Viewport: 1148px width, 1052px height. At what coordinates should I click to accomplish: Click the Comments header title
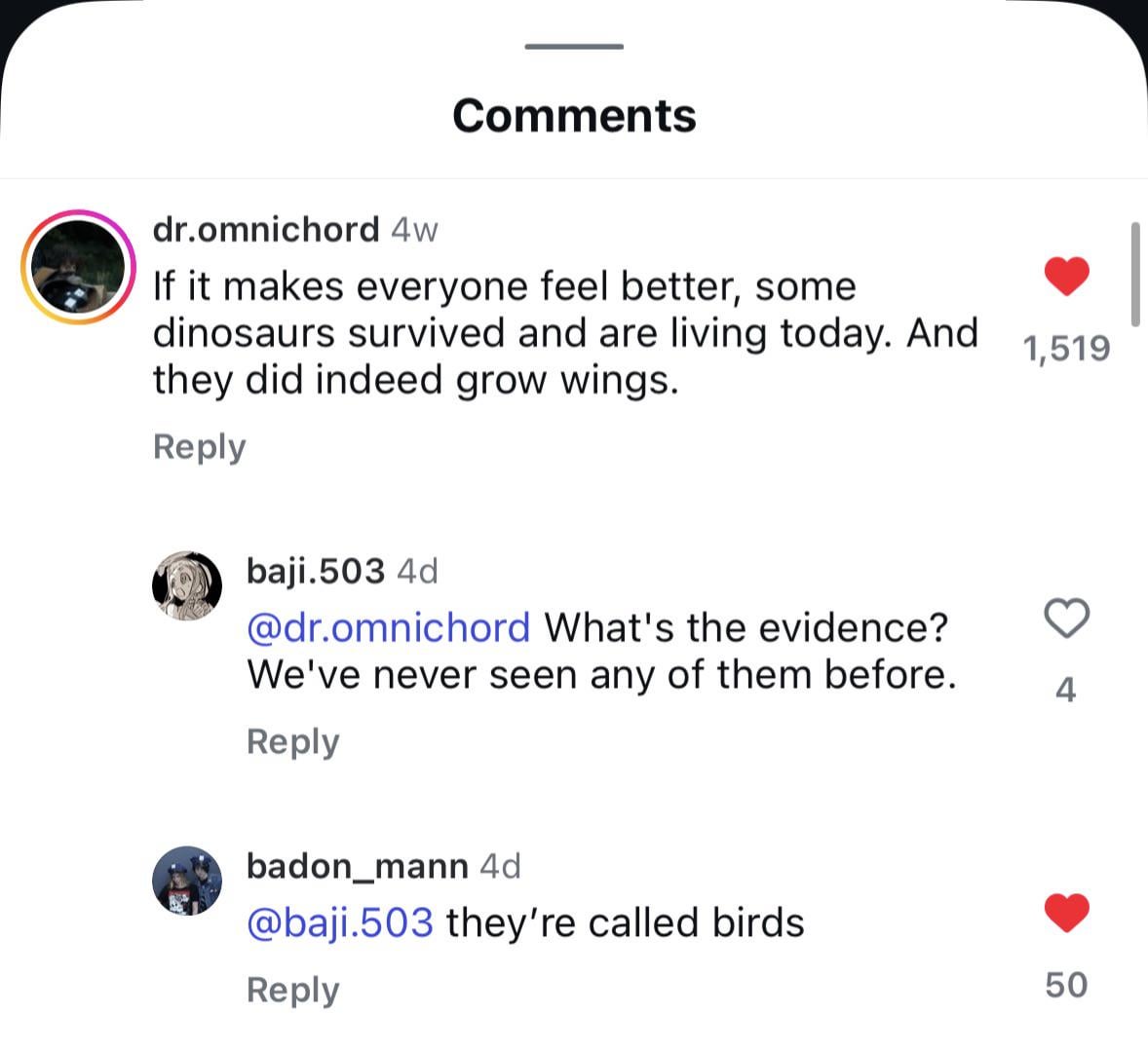tap(574, 115)
